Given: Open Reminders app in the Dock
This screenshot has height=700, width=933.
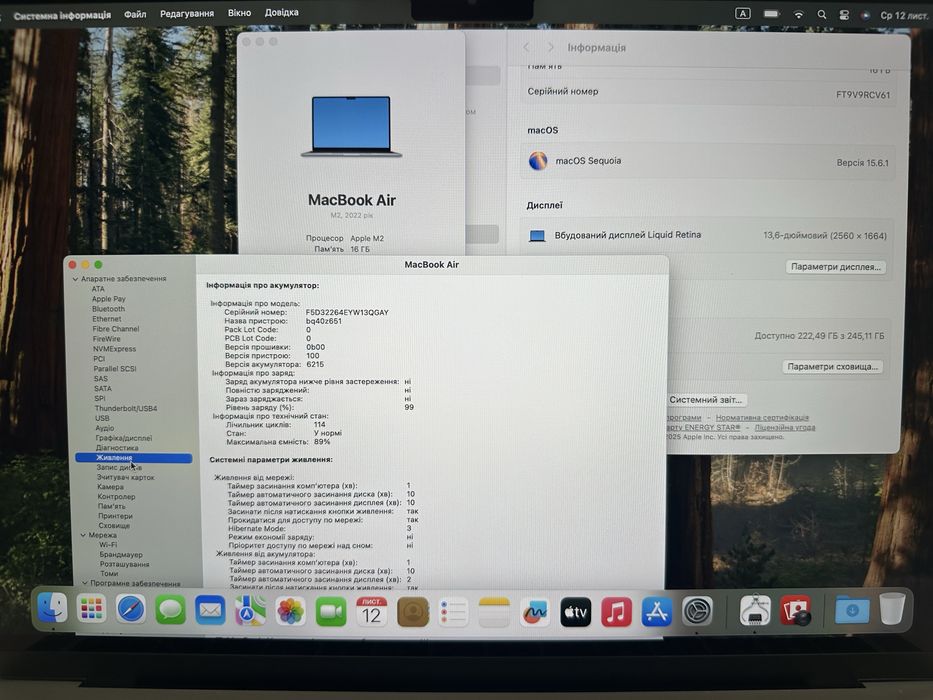Looking at the screenshot, I should (x=453, y=612).
